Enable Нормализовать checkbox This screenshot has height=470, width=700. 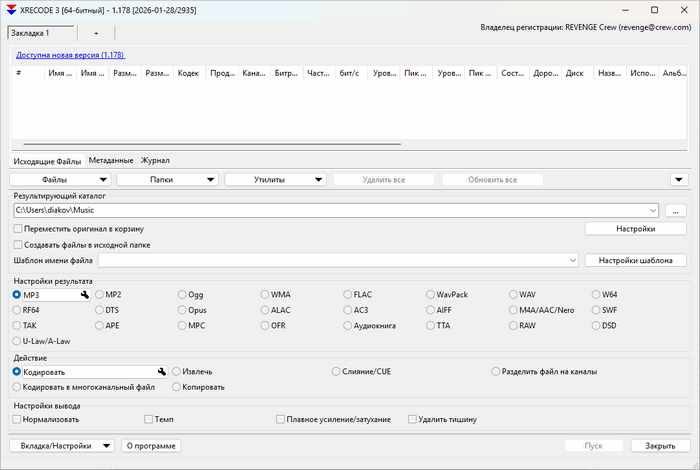[17, 419]
